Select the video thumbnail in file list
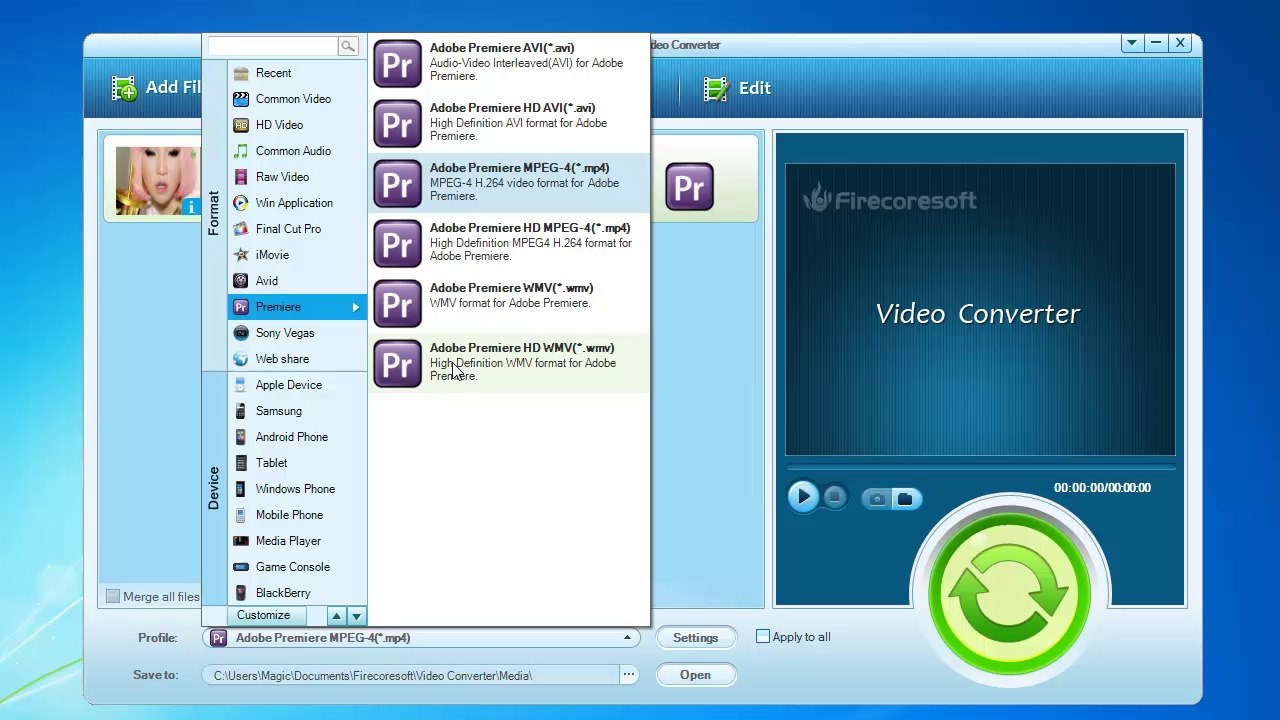 click(x=157, y=180)
